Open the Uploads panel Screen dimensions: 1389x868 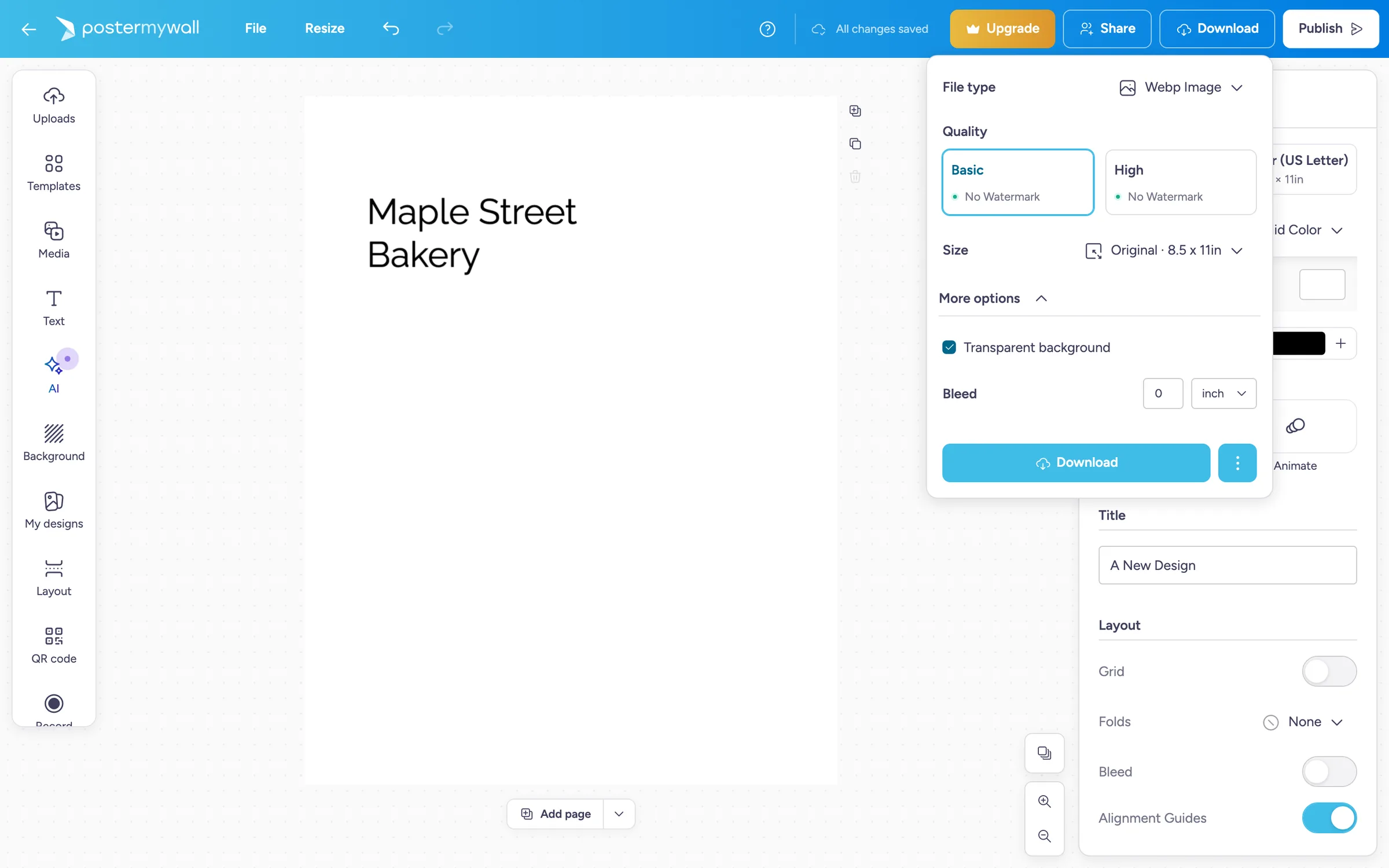pos(54,105)
